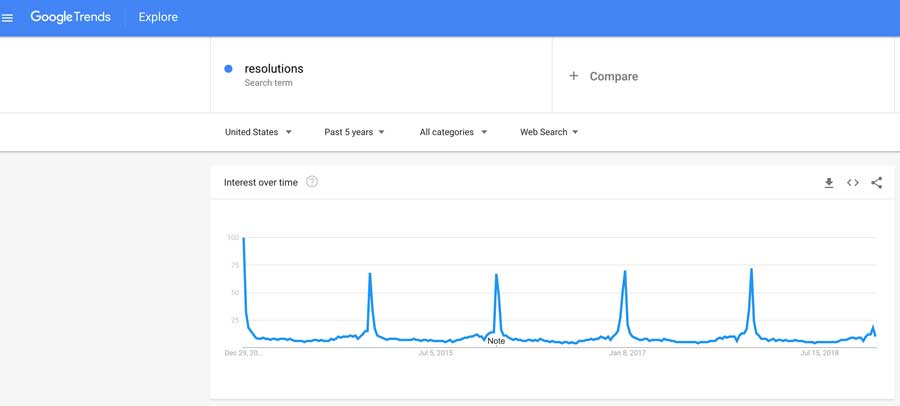Expand the United States region dropdown
This screenshot has width=900, height=406.
click(x=258, y=132)
